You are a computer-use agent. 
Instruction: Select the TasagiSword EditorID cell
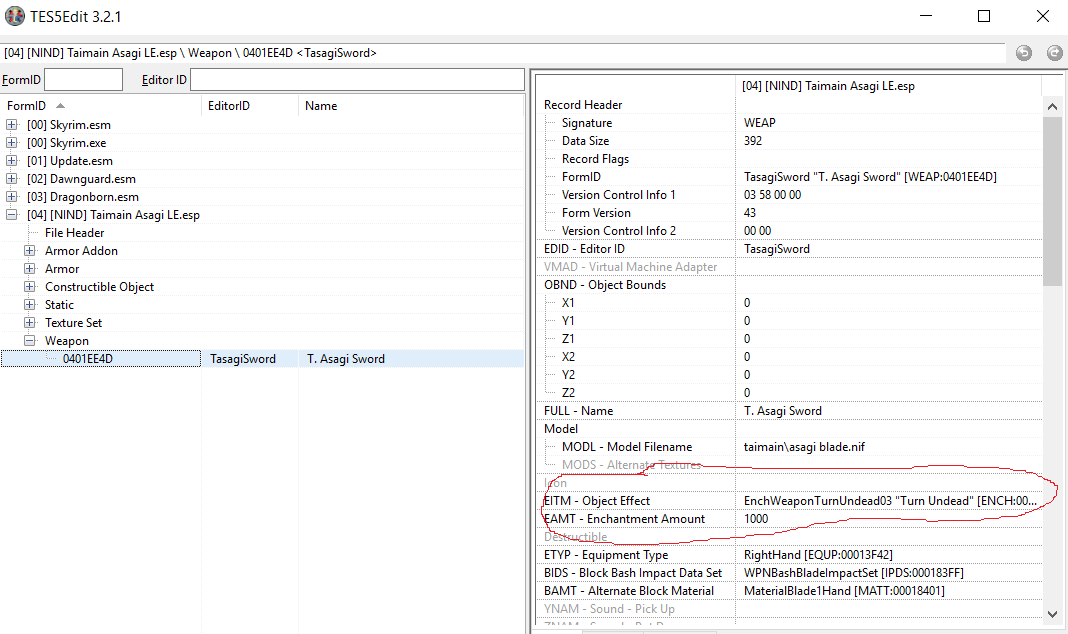(249, 359)
